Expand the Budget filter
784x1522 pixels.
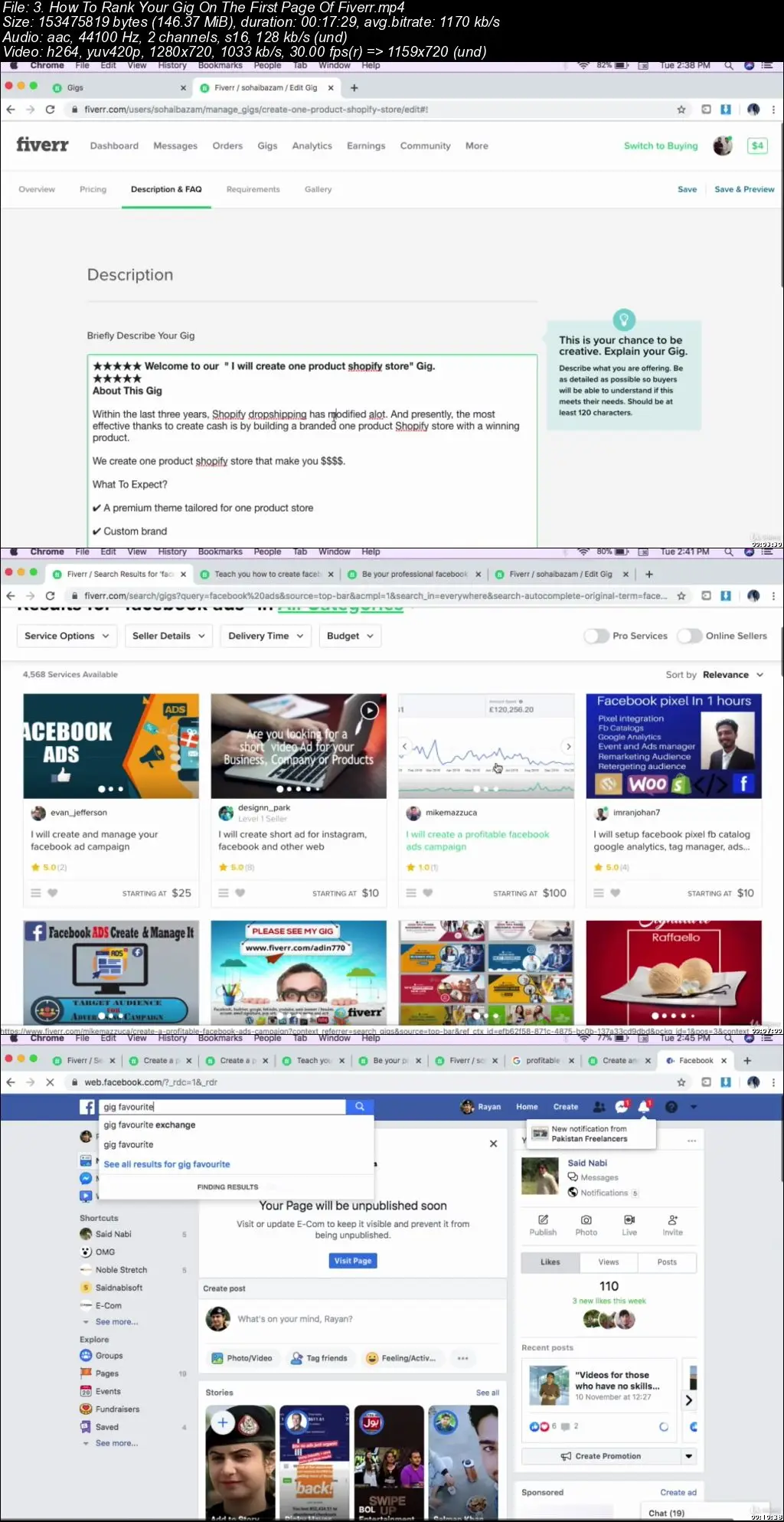tap(350, 636)
